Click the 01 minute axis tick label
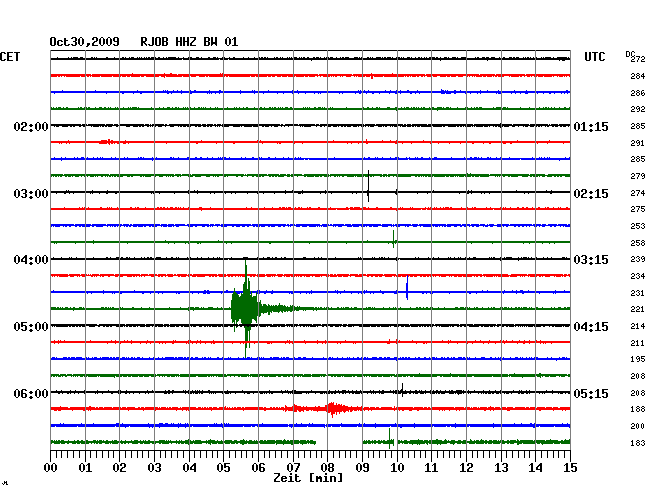650x494 pixels. 85,468
